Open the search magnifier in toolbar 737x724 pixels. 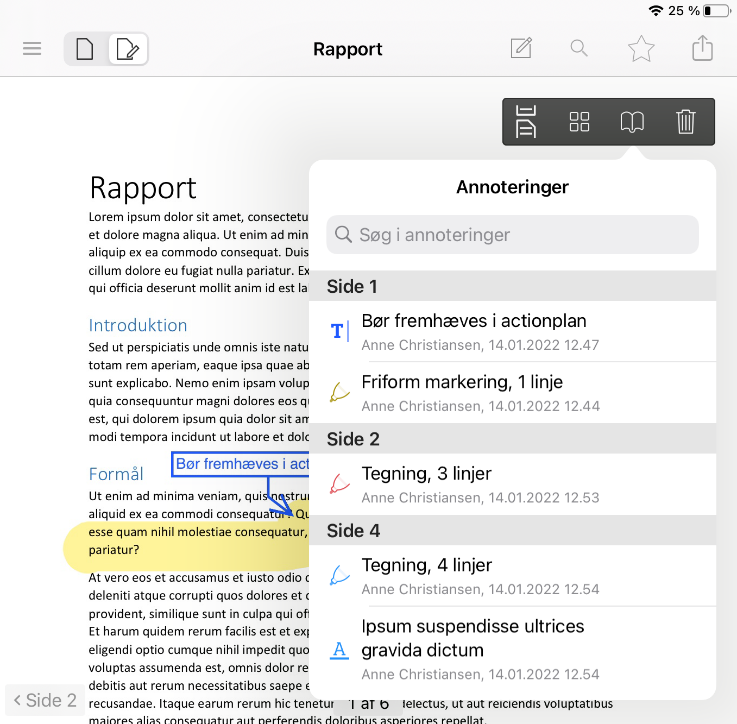coord(579,49)
